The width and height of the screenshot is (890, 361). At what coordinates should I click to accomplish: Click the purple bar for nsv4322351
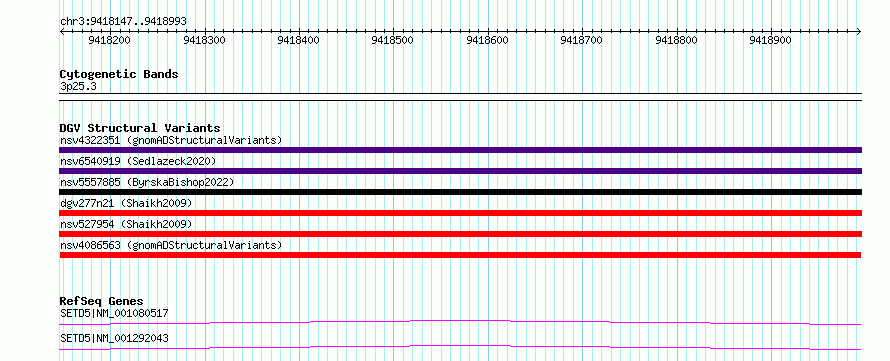click(460, 150)
